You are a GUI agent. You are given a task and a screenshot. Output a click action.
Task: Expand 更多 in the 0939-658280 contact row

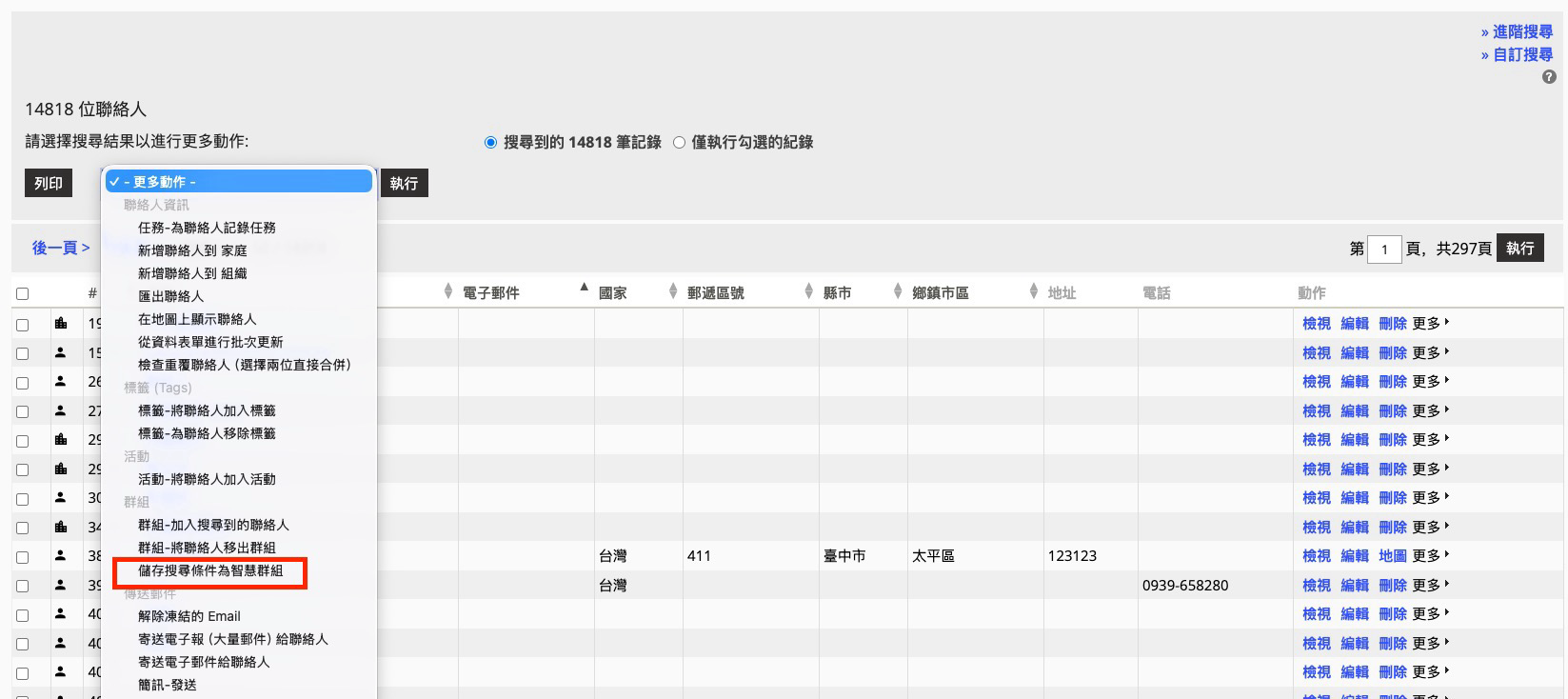pos(1430,585)
